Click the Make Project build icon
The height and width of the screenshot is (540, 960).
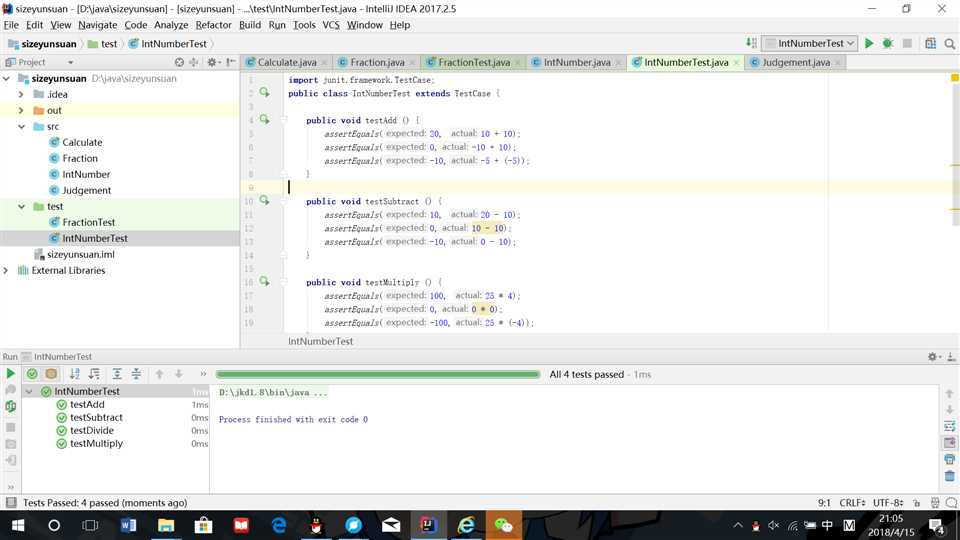[751, 43]
